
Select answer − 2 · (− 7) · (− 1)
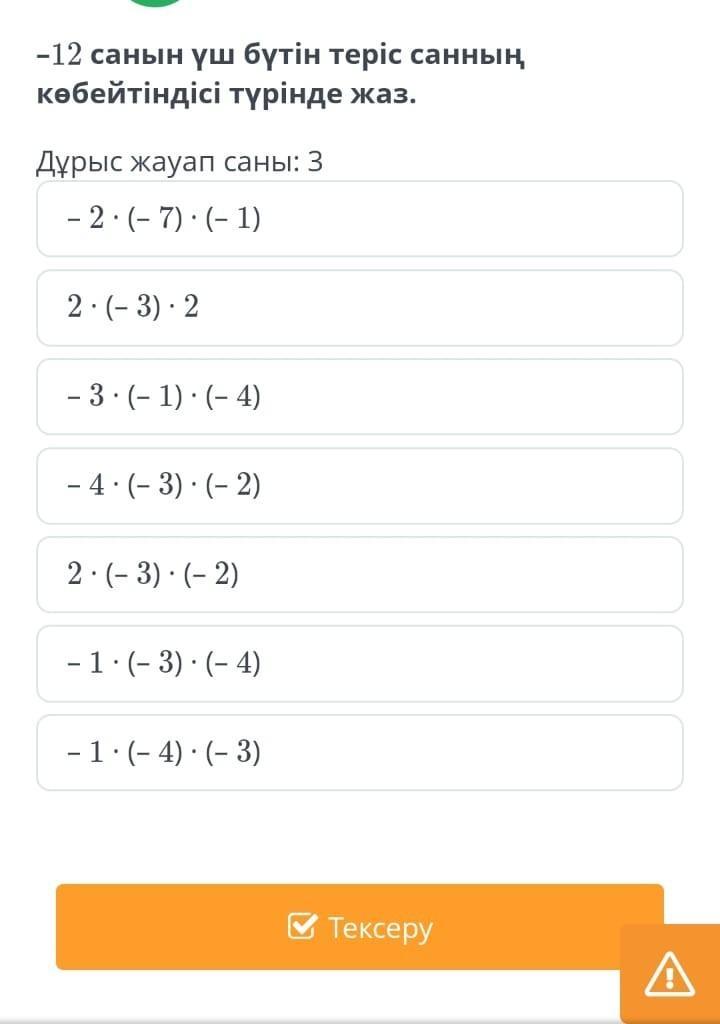pyautogui.click(x=360, y=219)
